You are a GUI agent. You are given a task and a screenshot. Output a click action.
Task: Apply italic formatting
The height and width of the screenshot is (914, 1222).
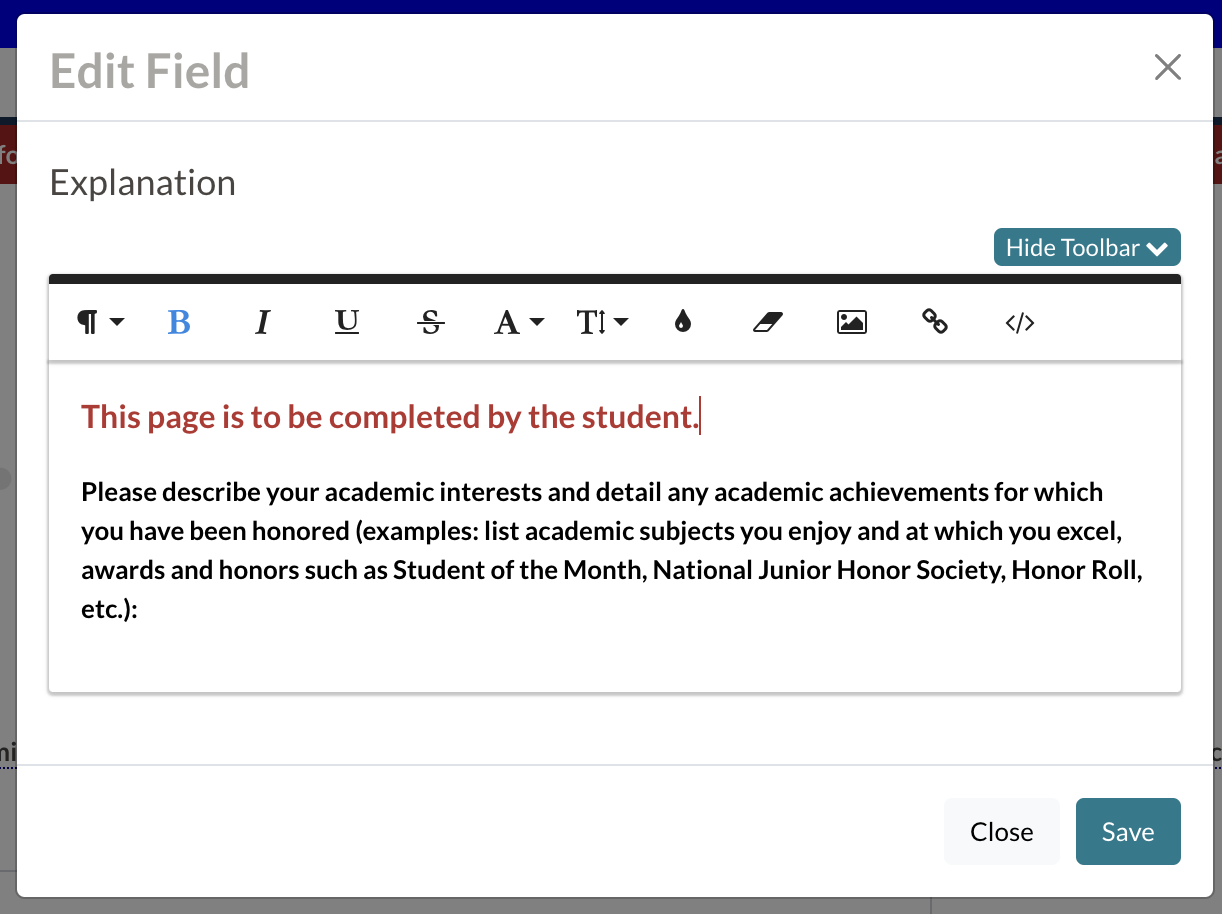point(262,322)
